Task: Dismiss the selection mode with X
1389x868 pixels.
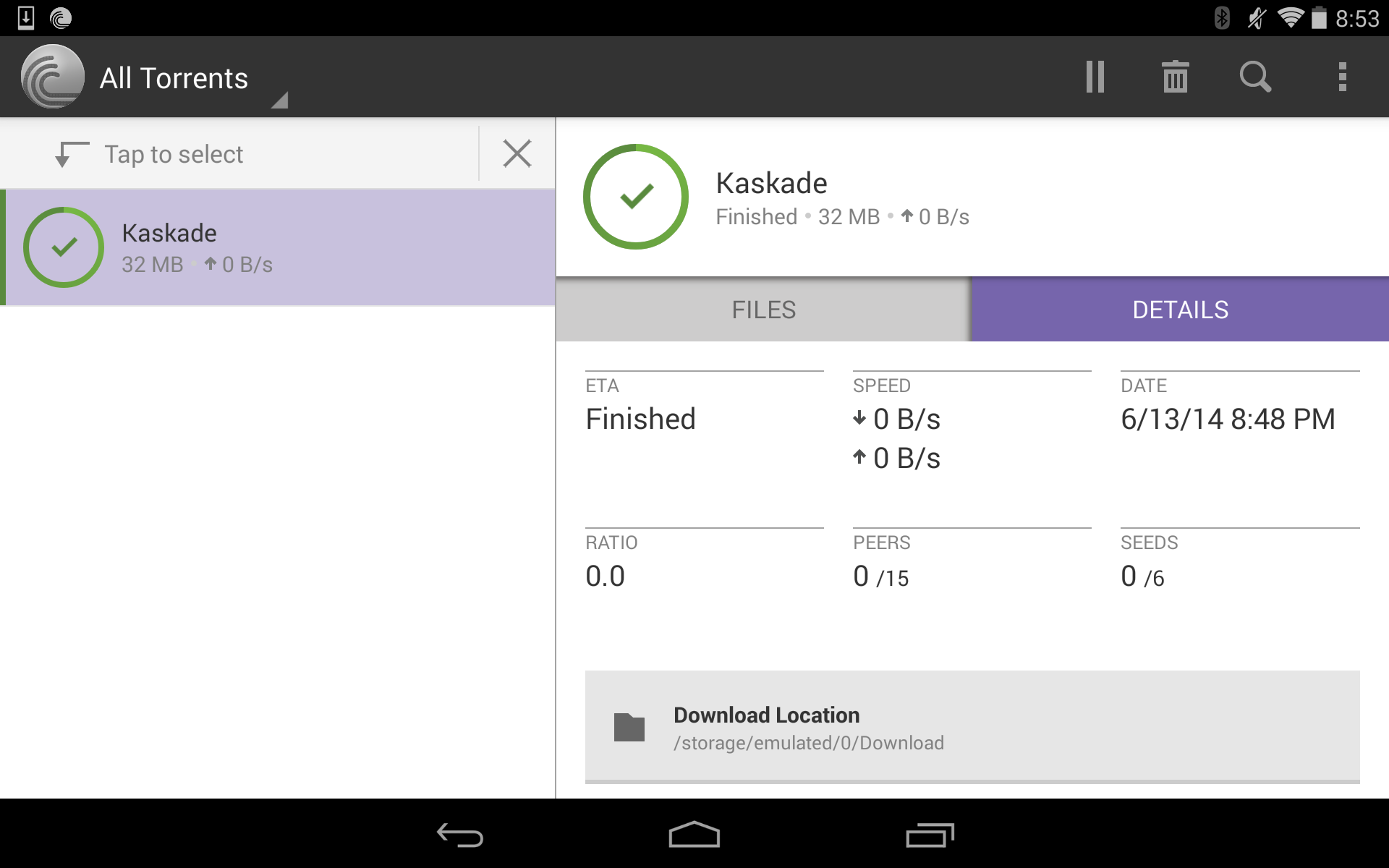Action: pos(519,153)
